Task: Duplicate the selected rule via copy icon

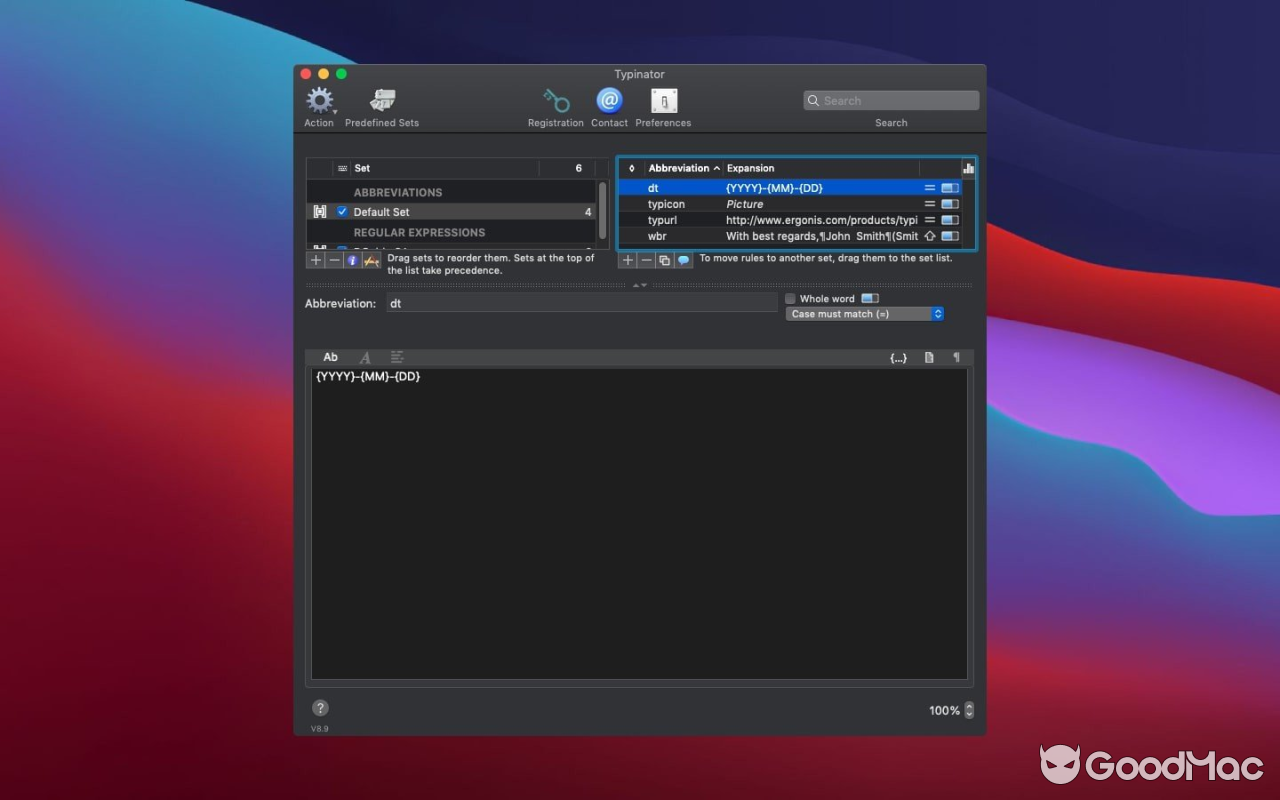Action: (662, 258)
